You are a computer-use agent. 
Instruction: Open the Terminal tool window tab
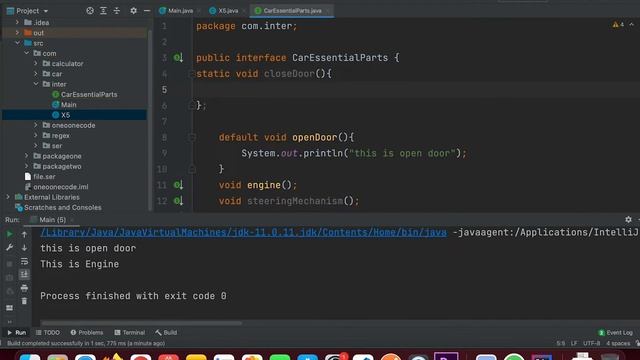click(130, 333)
